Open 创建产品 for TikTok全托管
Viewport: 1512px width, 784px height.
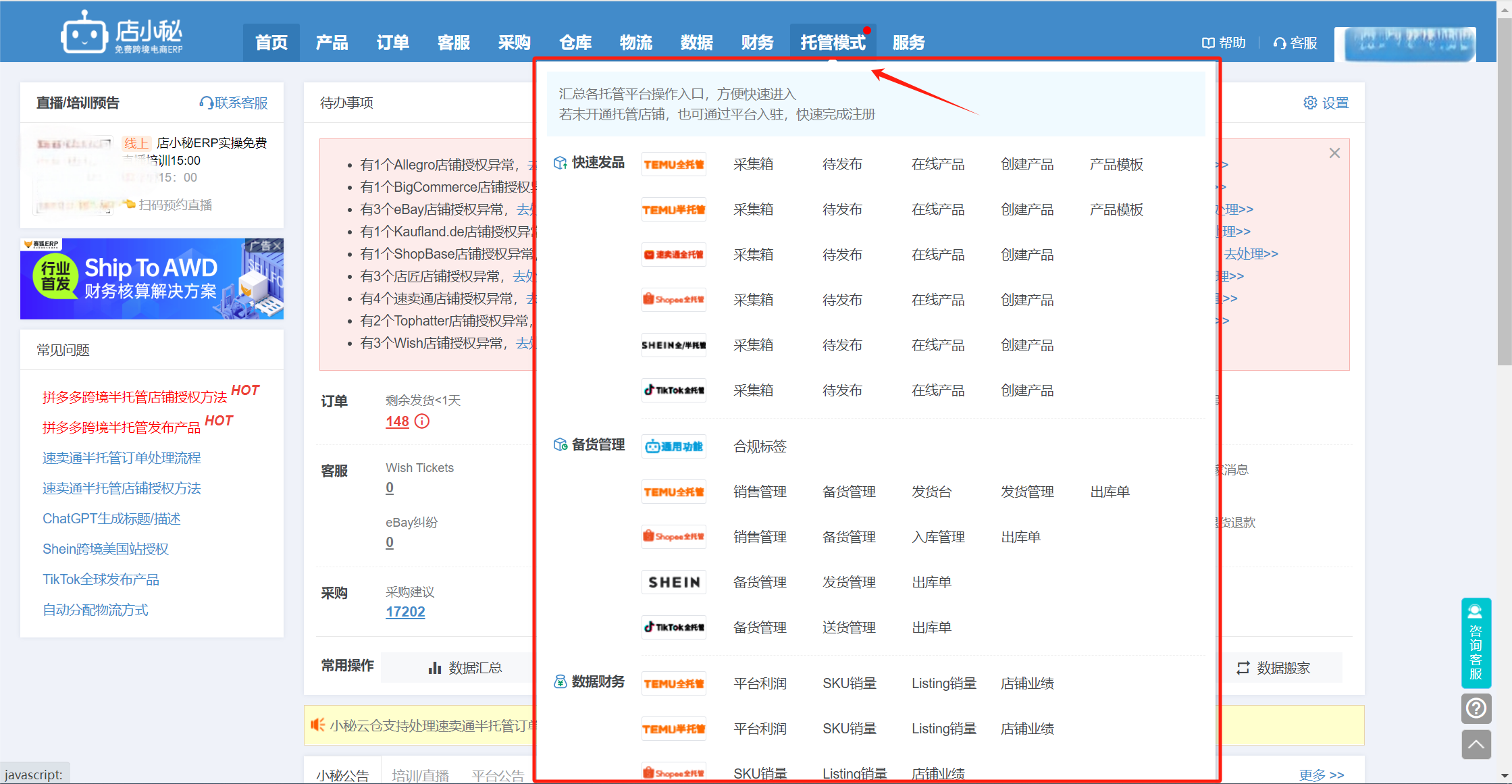(1028, 390)
